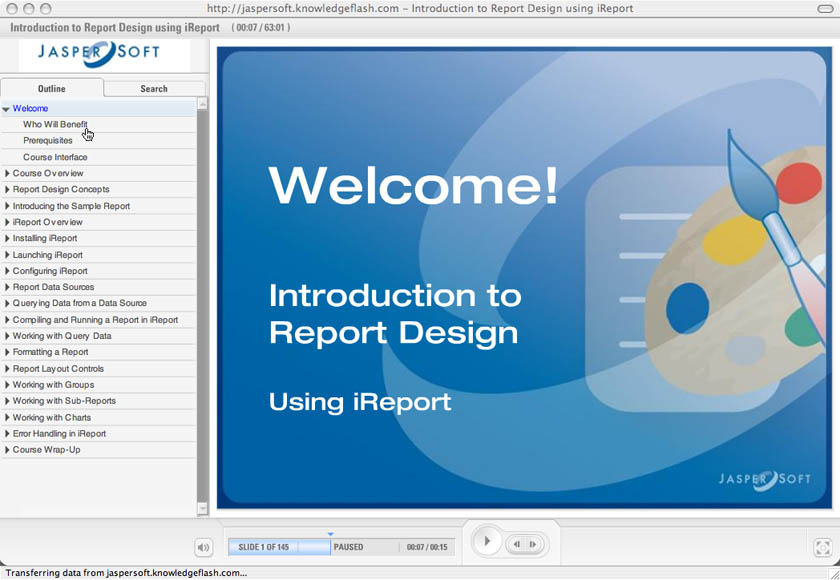840x580 pixels.
Task: Select Working with Sub-Reports item
Action: (64, 401)
